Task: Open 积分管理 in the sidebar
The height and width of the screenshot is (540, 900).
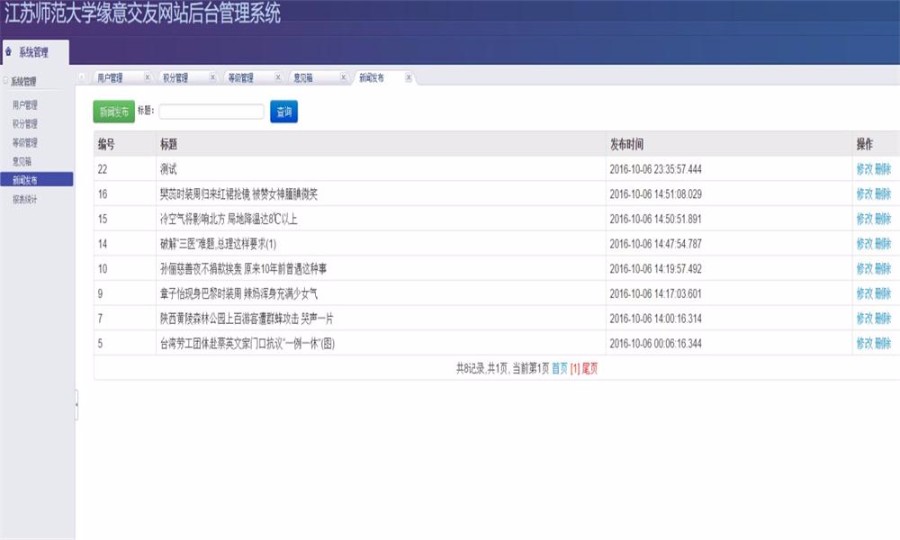Action: pyautogui.click(x=25, y=124)
